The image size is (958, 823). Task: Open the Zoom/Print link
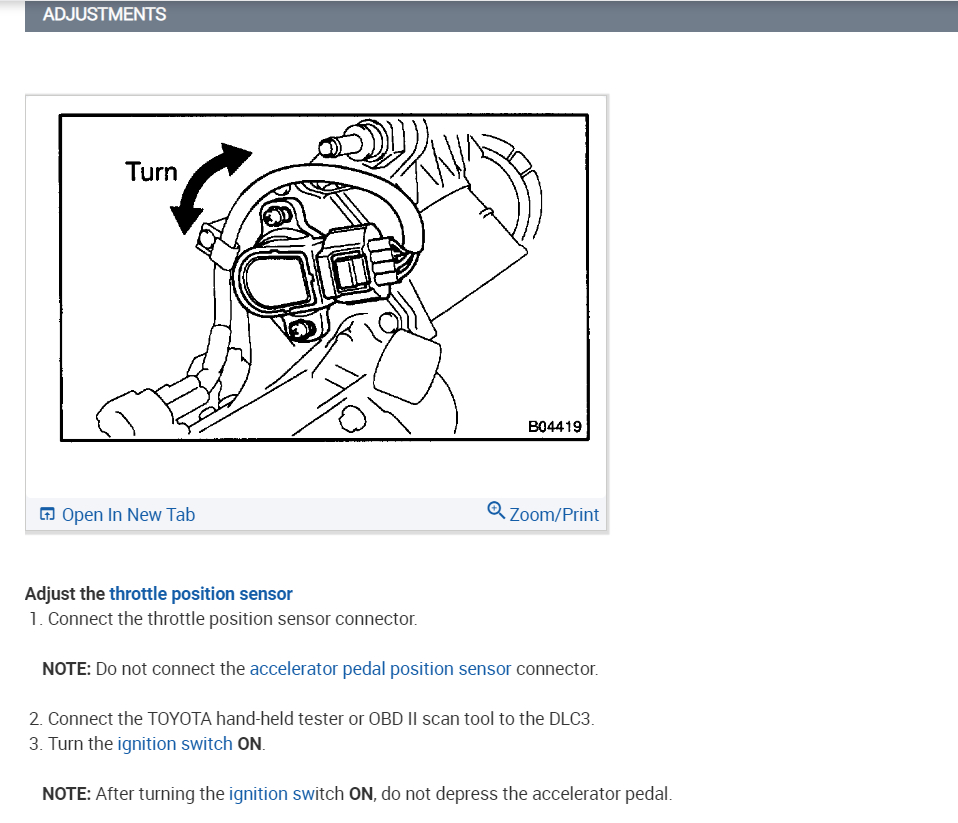[554, 515]
